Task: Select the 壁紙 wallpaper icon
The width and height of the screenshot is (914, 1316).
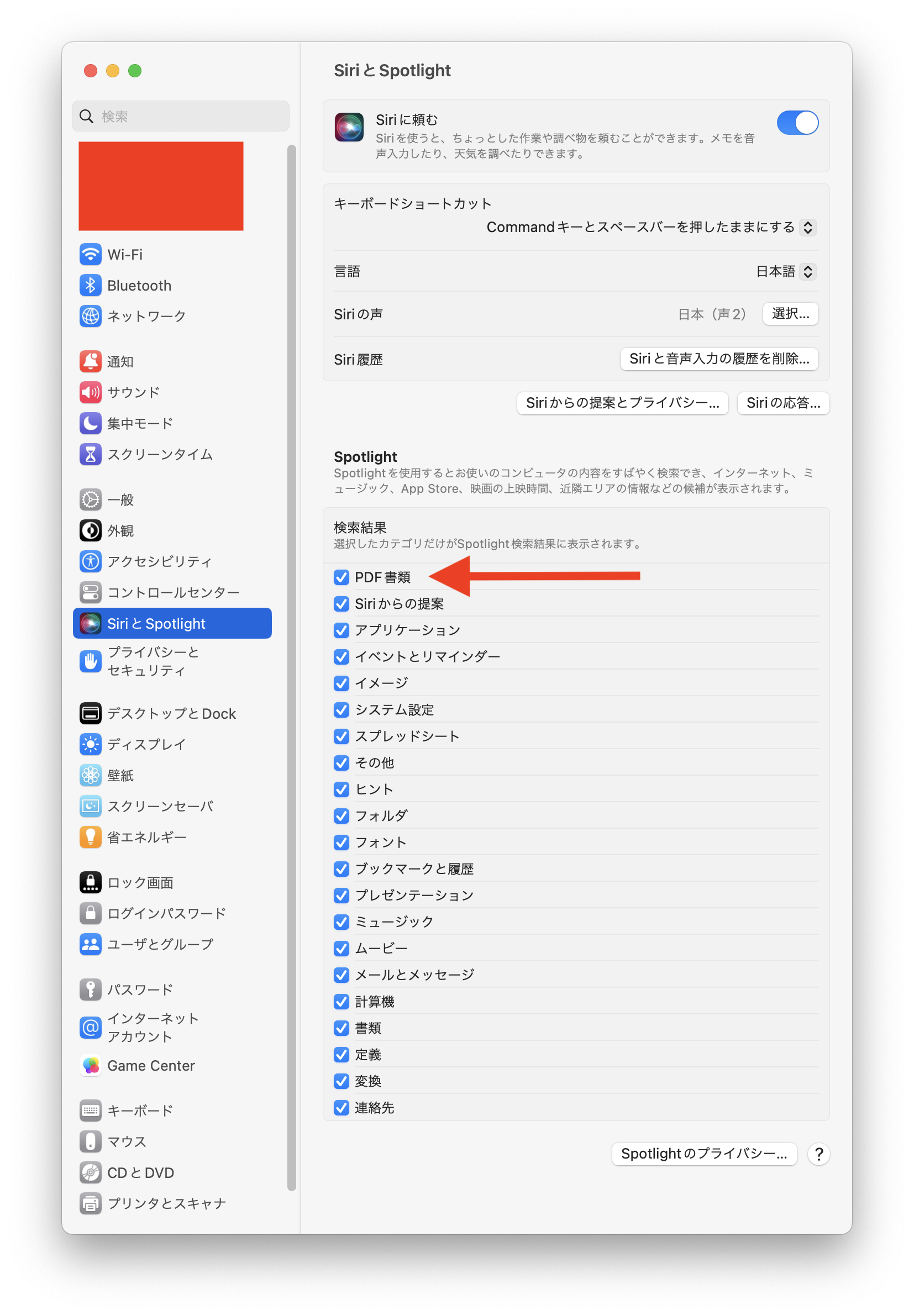Action: [91, 776]
